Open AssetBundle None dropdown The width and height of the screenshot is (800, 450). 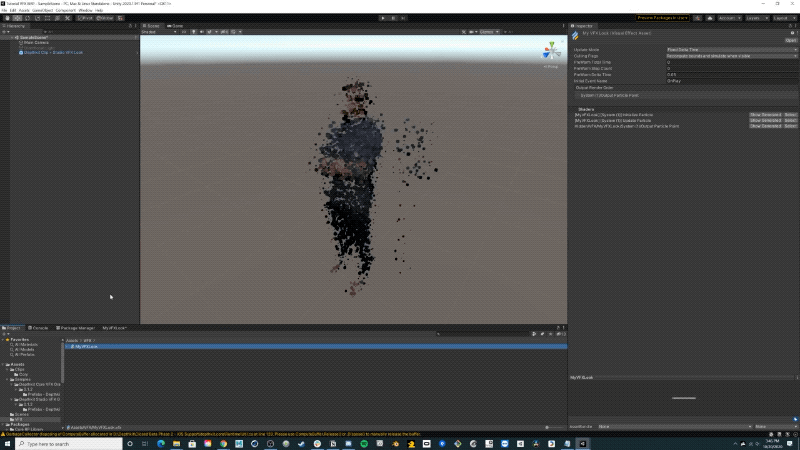[x=675, y=427]
